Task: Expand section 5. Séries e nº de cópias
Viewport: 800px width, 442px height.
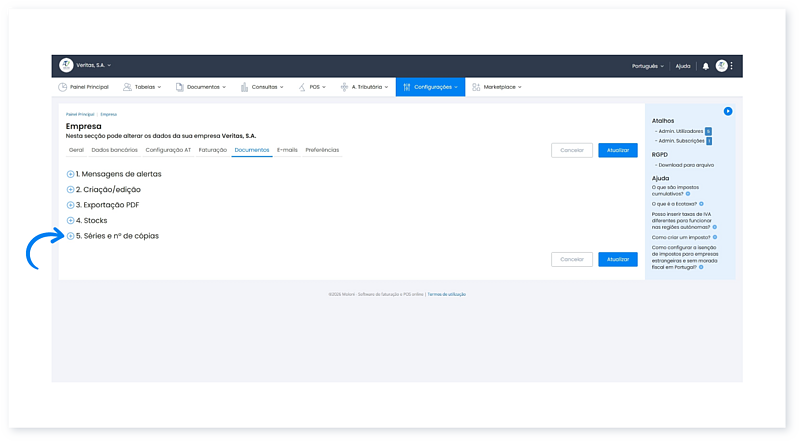Action: click(x=70, y=236)
